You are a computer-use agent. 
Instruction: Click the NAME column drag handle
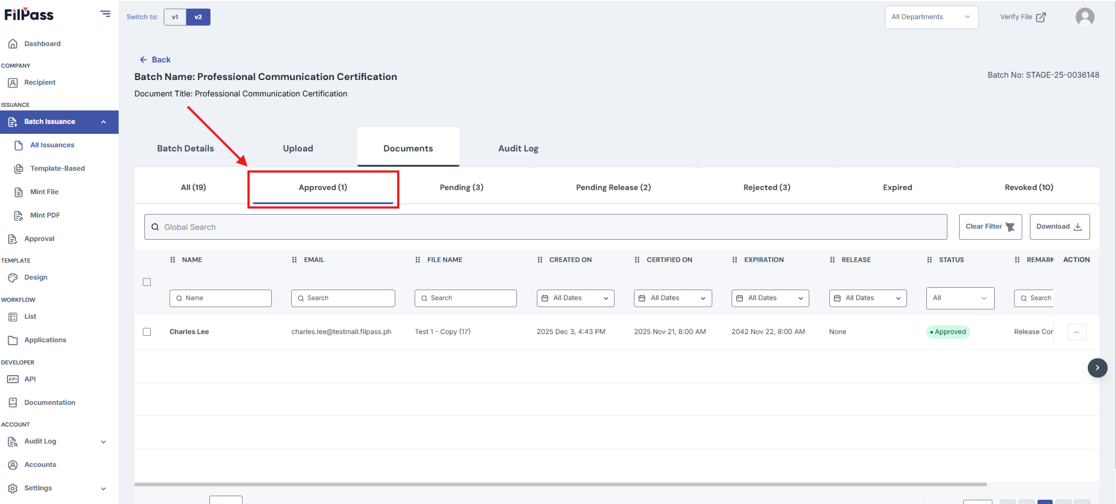(172, 260)
